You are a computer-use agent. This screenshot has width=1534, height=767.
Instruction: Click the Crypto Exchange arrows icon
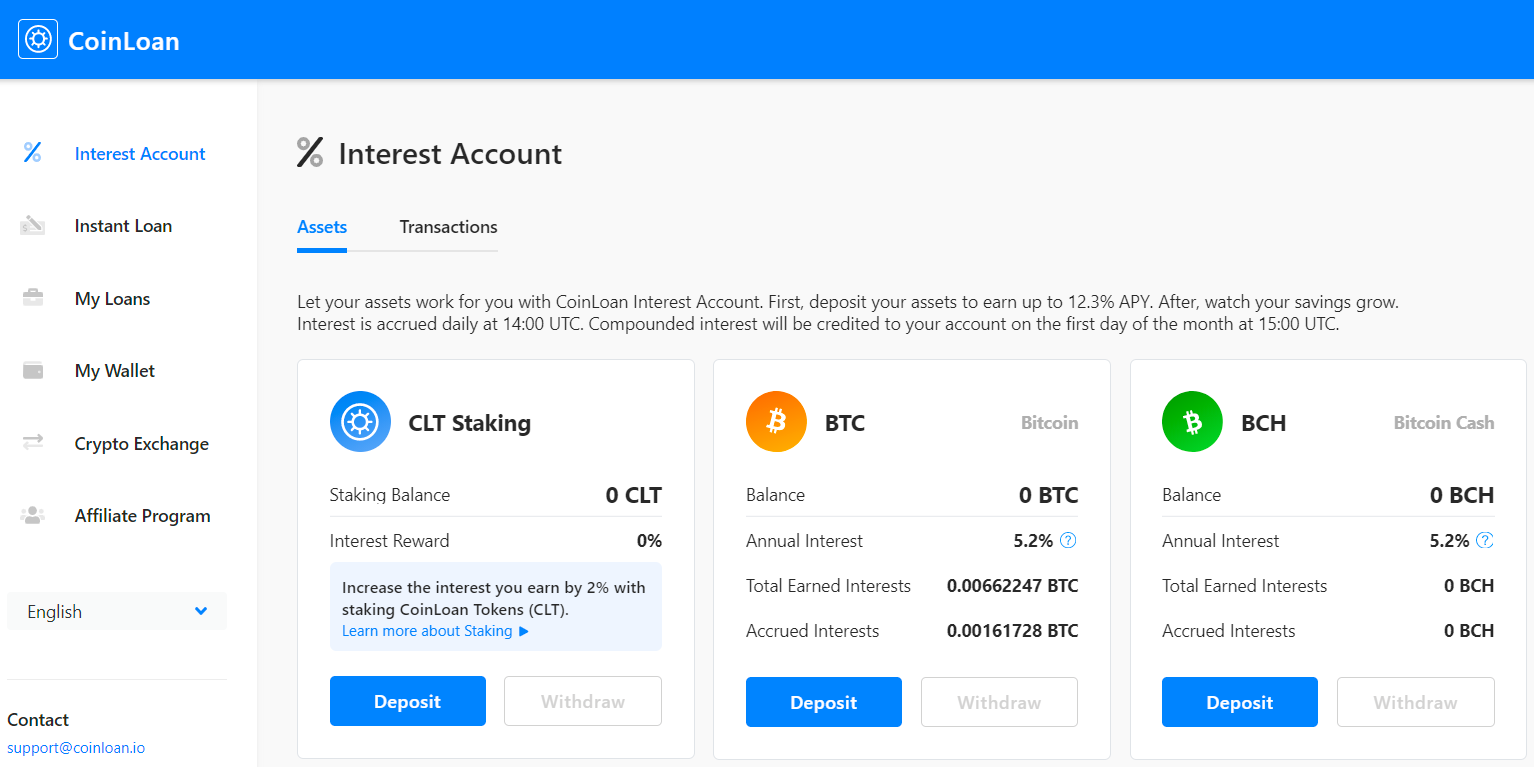tap(33, 442)
